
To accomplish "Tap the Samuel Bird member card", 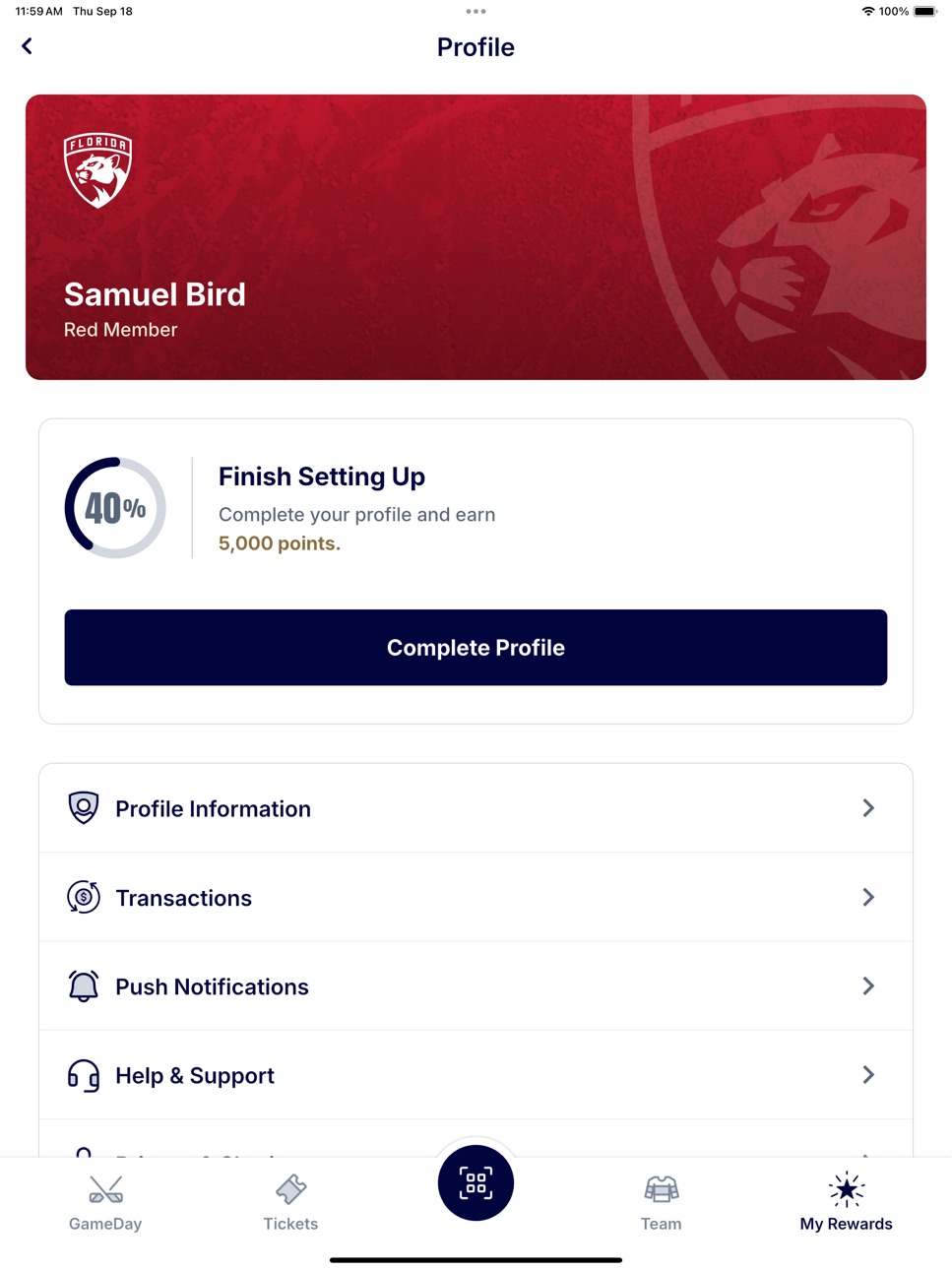I will click(x=476, y=237).
